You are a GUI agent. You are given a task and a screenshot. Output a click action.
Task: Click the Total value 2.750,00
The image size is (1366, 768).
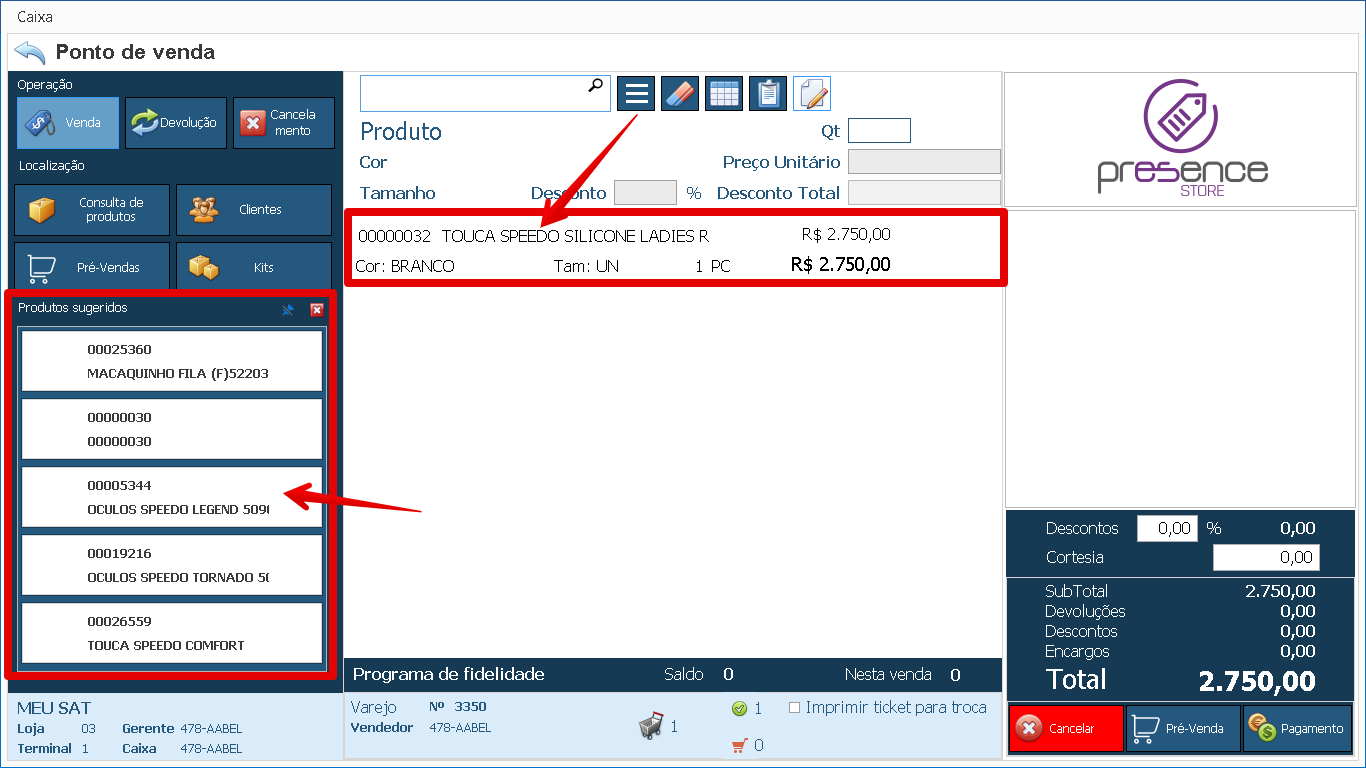(x=1257, y=682)
